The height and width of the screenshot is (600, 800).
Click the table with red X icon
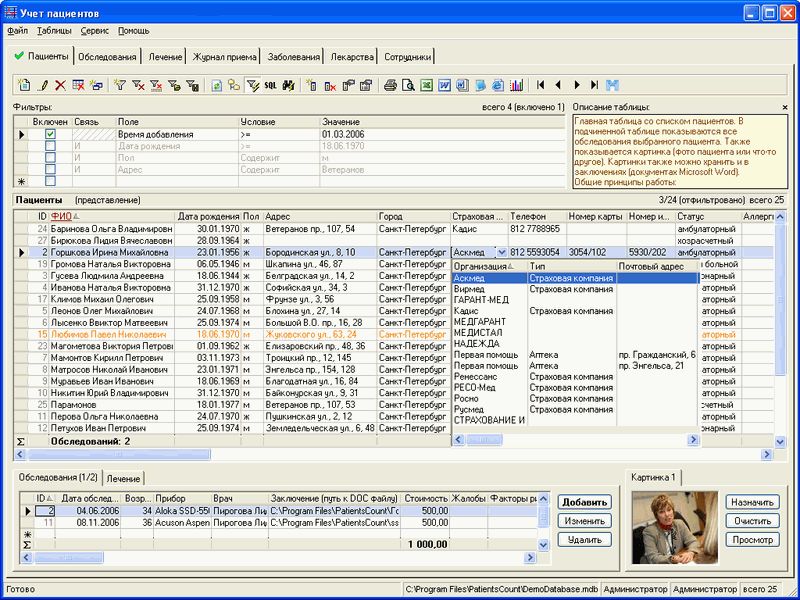click(x=78, y=85)
